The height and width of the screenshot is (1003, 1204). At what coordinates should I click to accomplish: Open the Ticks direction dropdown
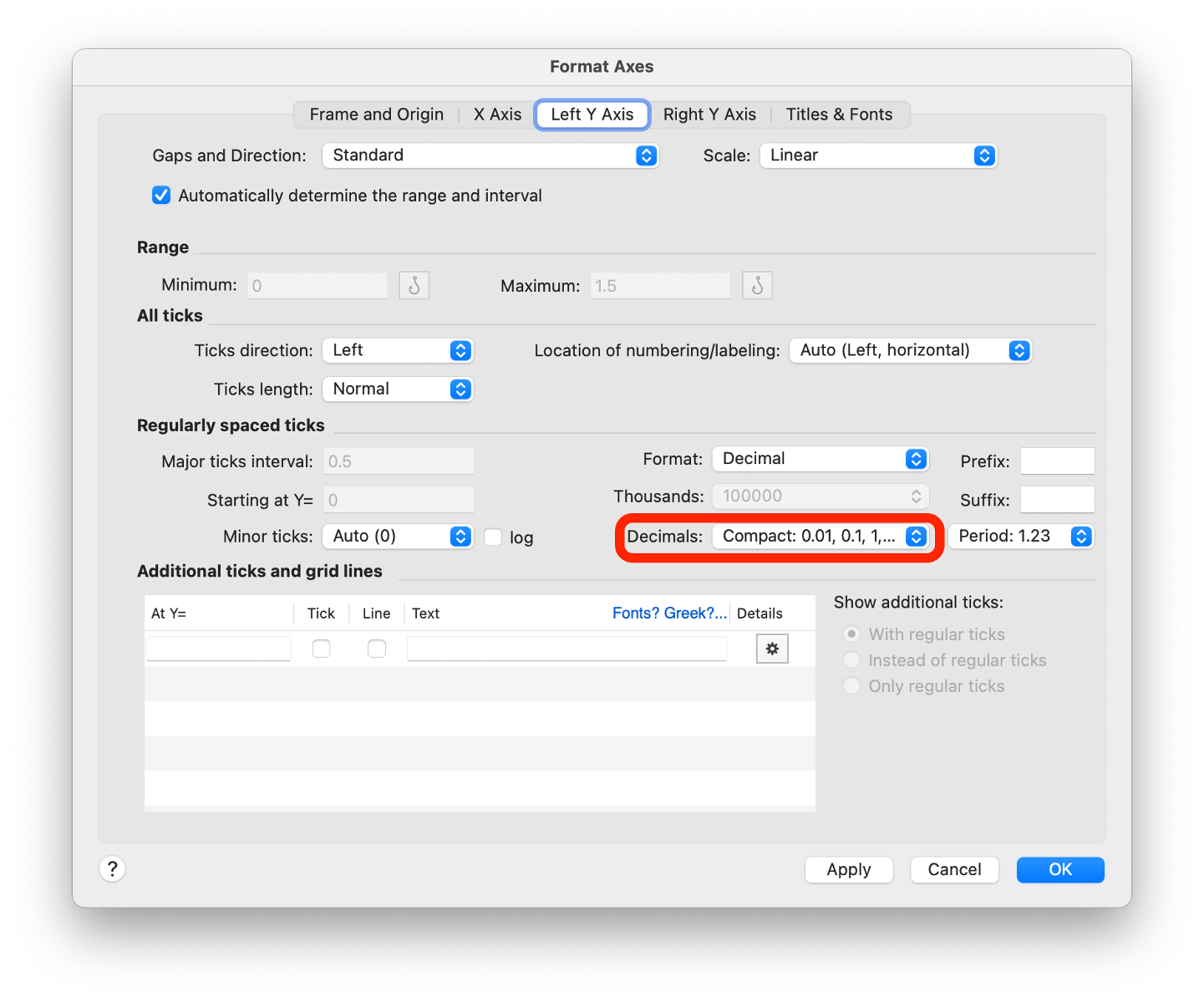(398, 350)
